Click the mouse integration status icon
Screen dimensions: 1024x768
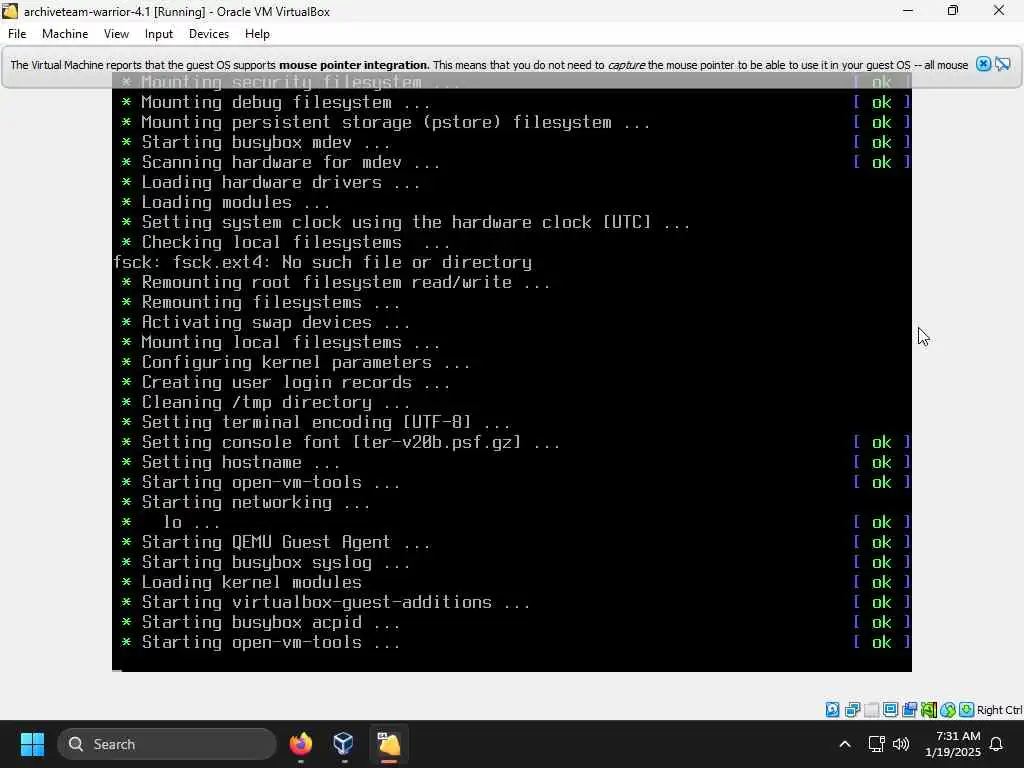pyautogui.click(x=948, y=710)
